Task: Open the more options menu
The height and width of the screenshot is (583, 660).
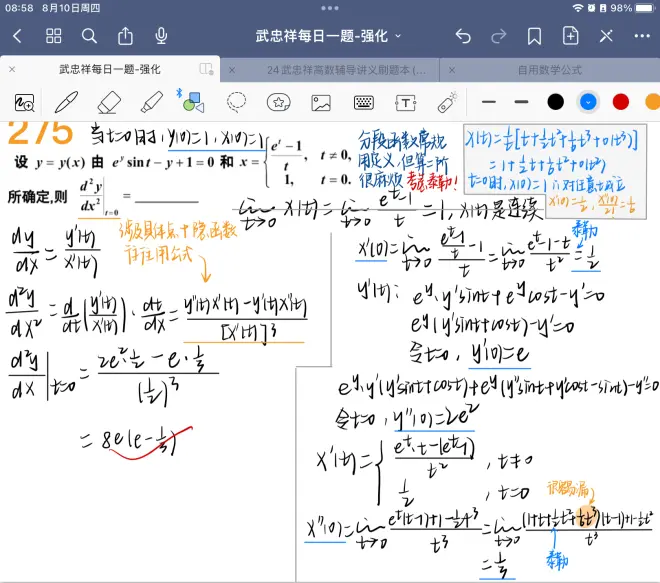Action: coord(641,36)
